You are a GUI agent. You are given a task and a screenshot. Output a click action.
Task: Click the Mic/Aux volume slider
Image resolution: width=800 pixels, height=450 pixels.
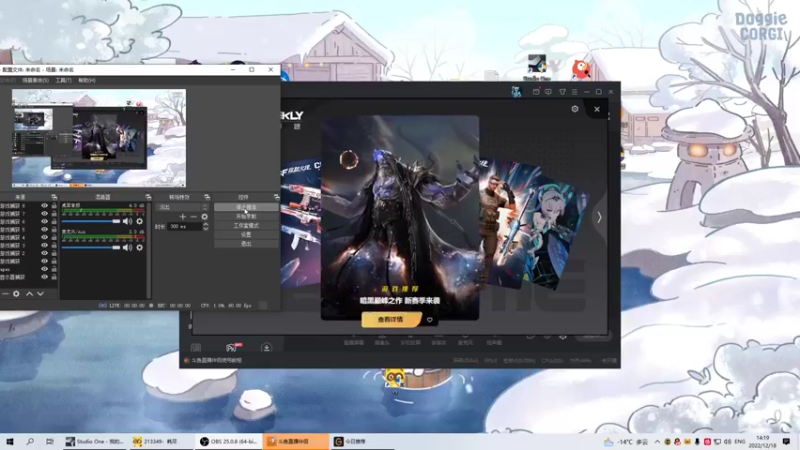click(x=90, y=247)
